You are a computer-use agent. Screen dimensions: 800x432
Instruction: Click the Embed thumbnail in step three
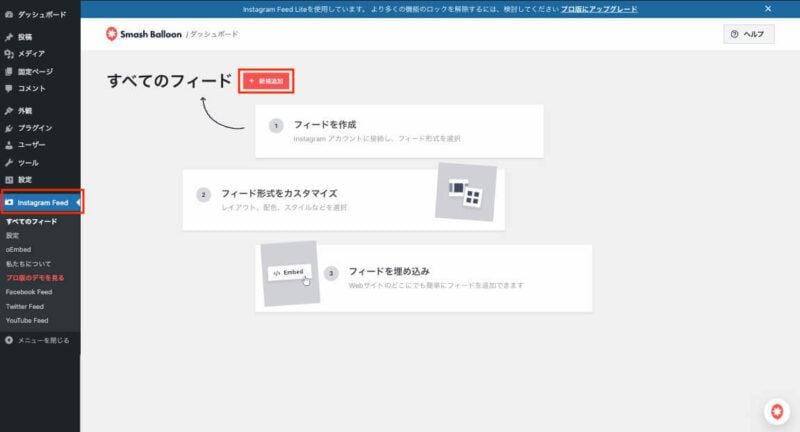(x=289, y=272)
